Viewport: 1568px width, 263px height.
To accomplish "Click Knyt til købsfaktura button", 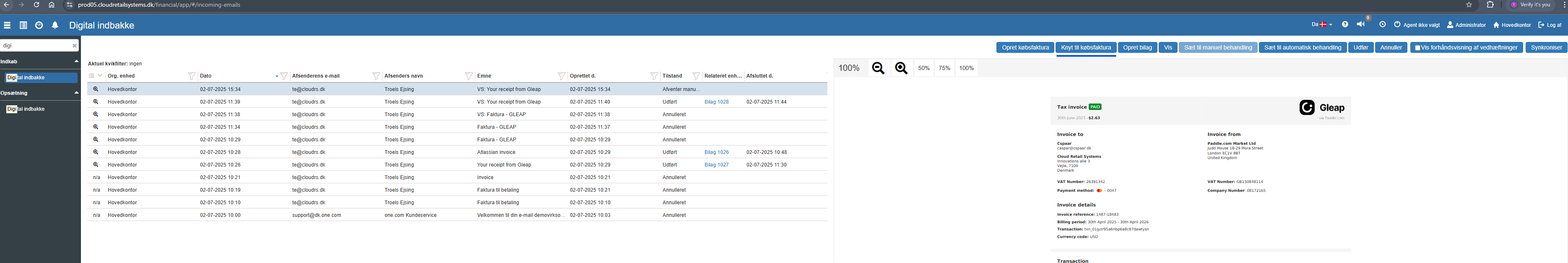I will point(1086,47).
